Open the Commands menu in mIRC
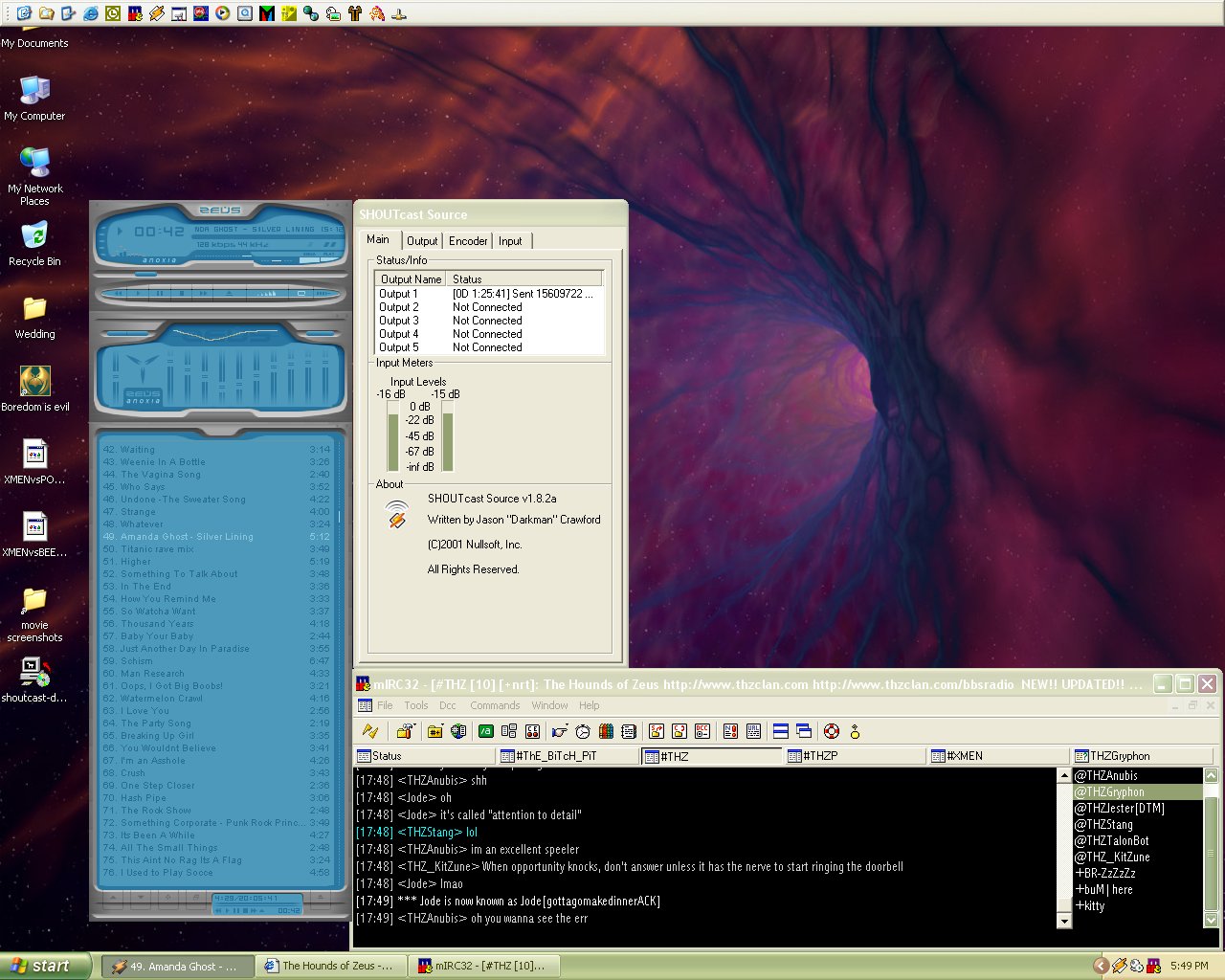This screenshot has width=1225, height=980. click(x=495, y=705)
